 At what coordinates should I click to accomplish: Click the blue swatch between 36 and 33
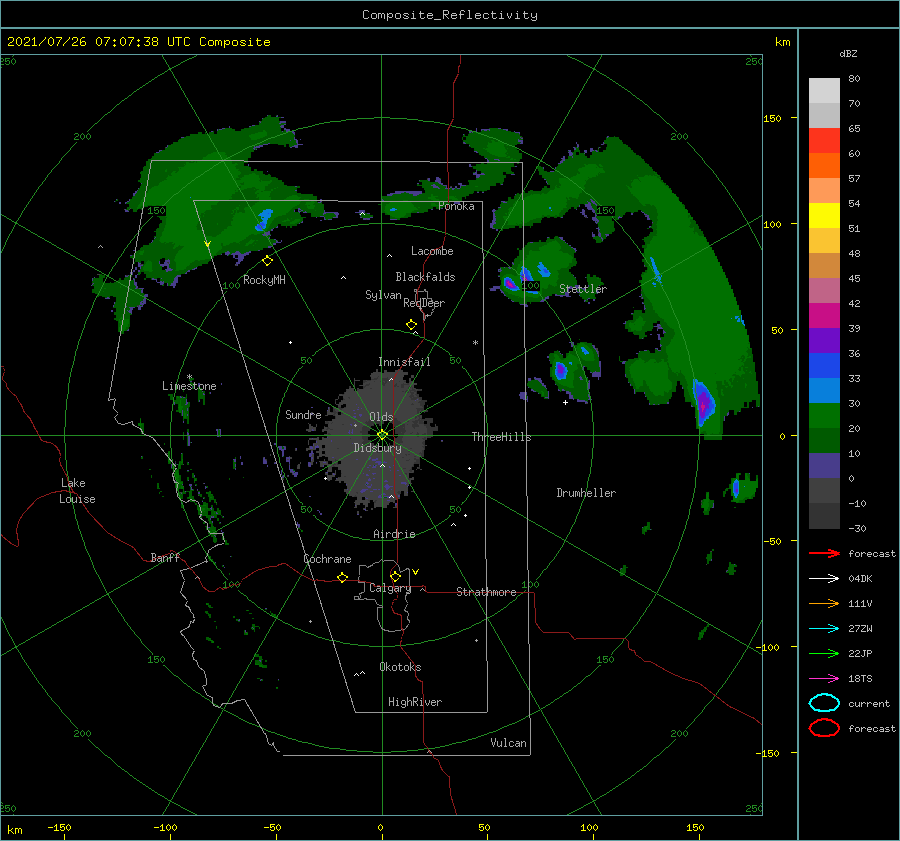click(x=824, y=365)
